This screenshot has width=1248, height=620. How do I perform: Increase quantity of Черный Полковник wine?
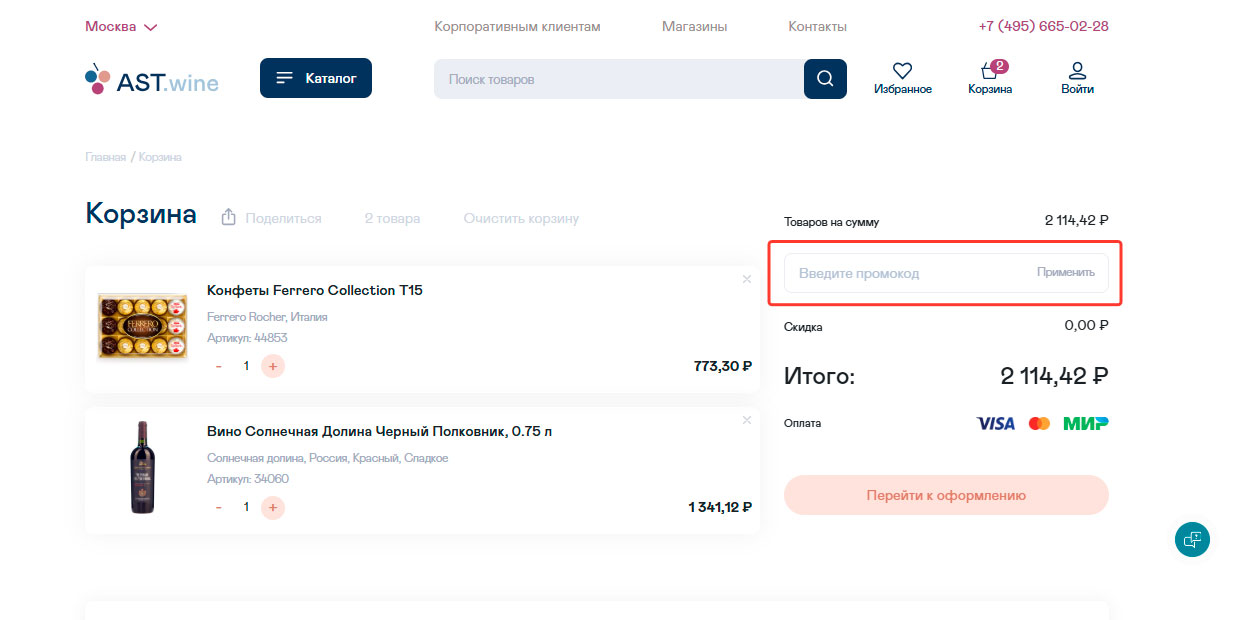(x=273, y=508)
